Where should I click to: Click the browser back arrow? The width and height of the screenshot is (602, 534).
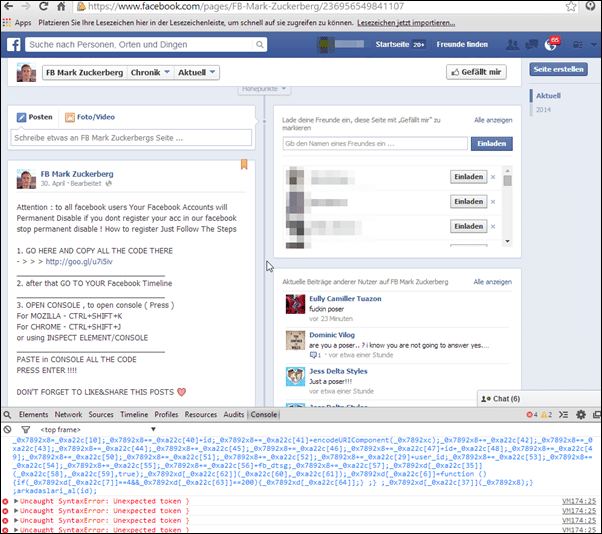click(x=8, y=6)
